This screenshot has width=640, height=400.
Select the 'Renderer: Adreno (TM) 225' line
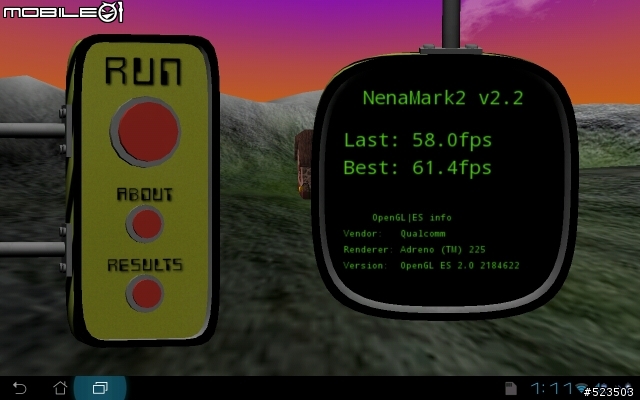414,249
